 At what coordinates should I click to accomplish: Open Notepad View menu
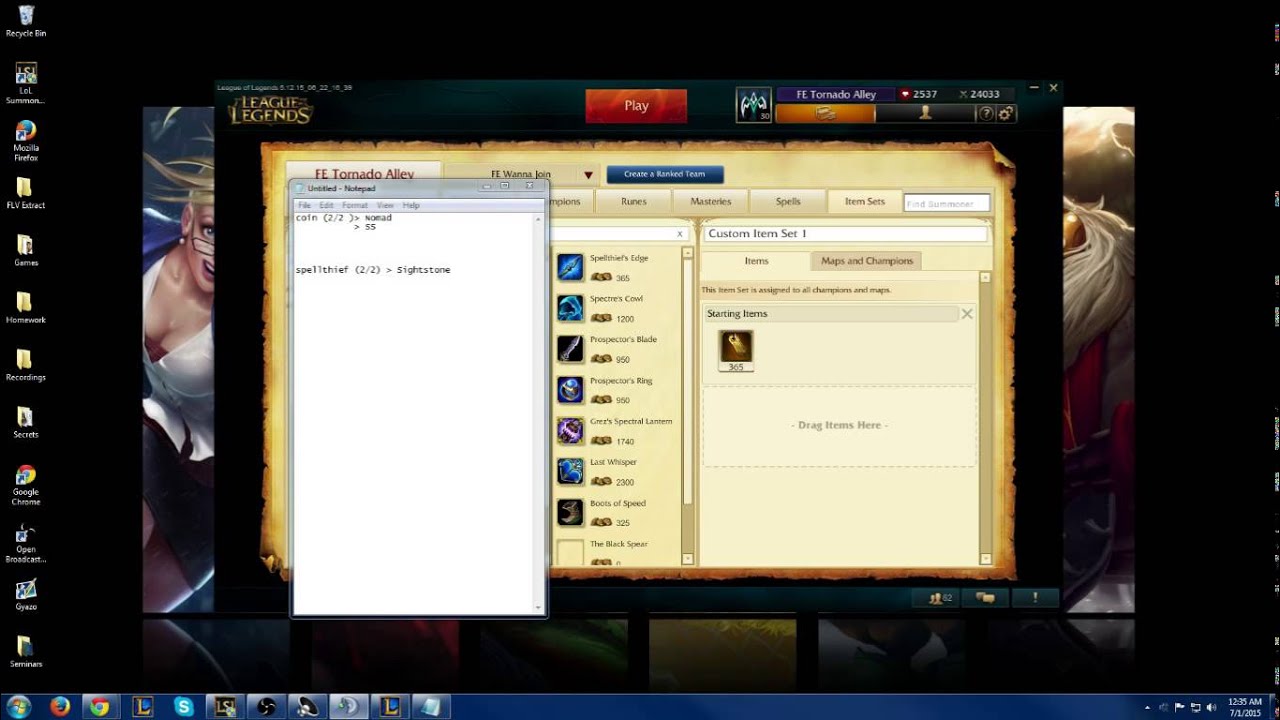pyautogui.click(x=385, y=205)
